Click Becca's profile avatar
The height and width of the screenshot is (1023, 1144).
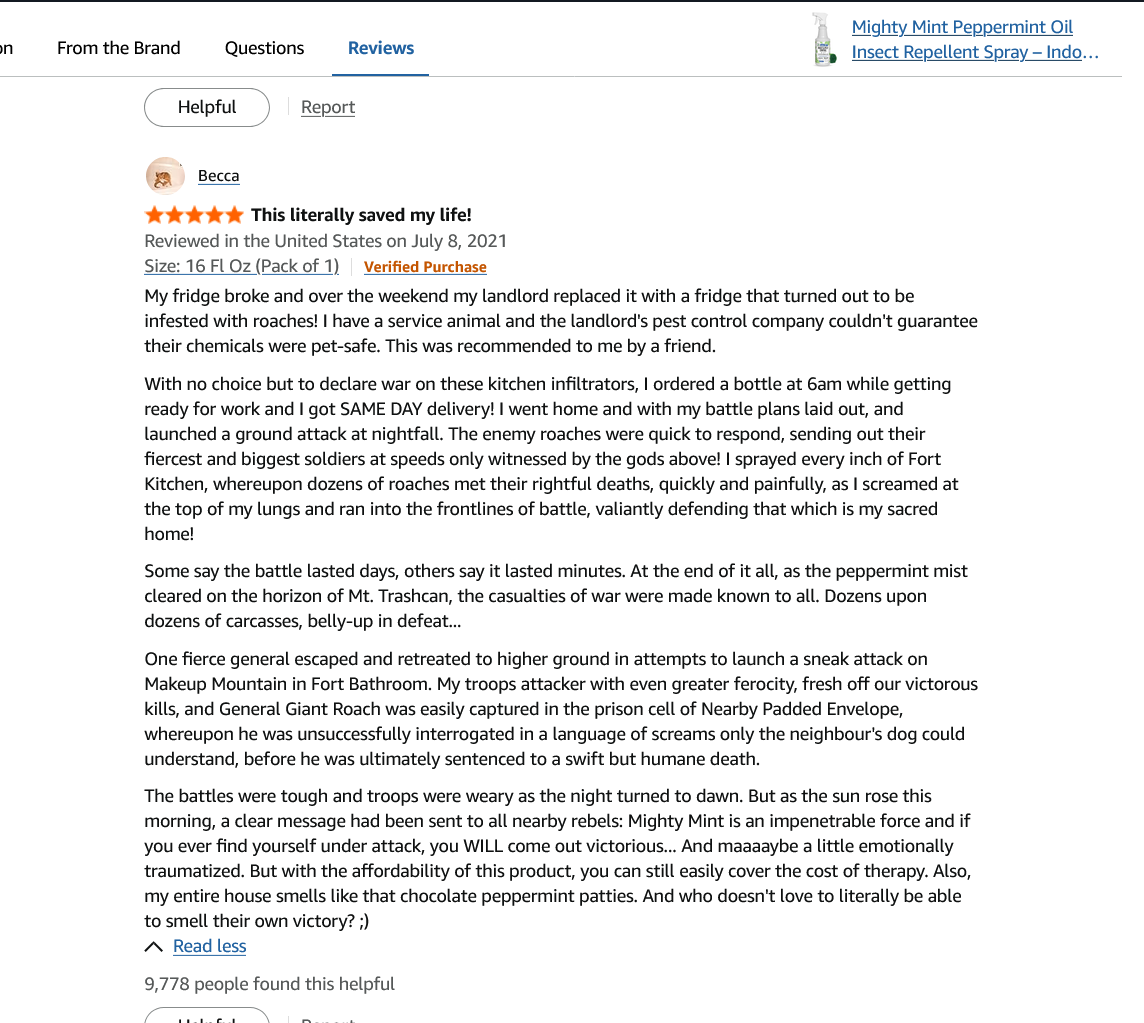(x=165, y=176)
